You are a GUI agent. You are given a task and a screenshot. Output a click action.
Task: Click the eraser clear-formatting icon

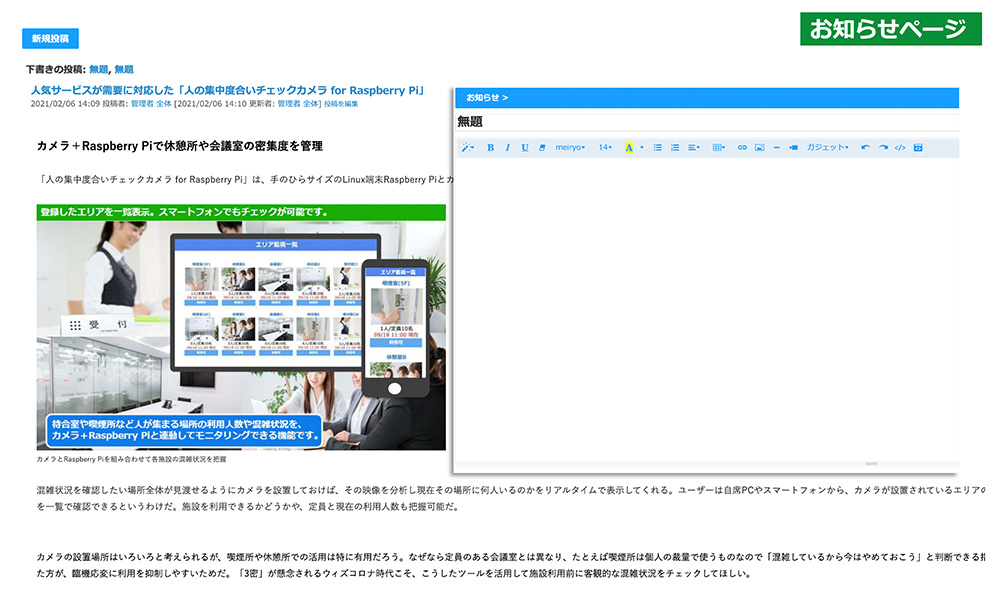click(542, 147)
